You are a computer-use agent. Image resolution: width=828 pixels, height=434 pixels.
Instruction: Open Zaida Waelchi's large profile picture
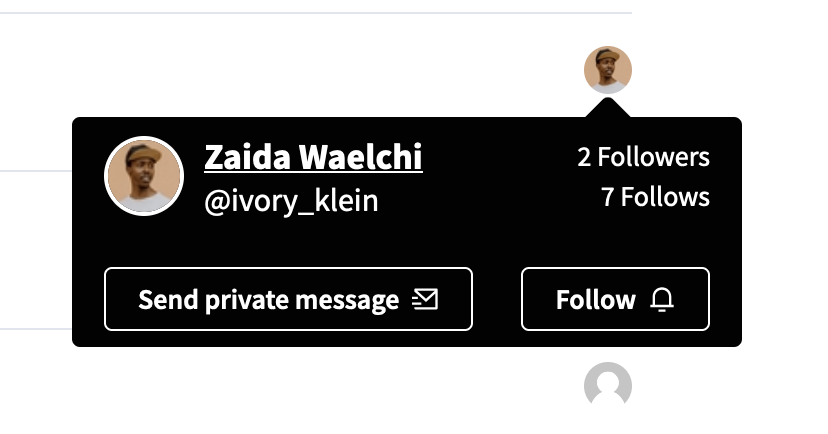click(144, 176)
